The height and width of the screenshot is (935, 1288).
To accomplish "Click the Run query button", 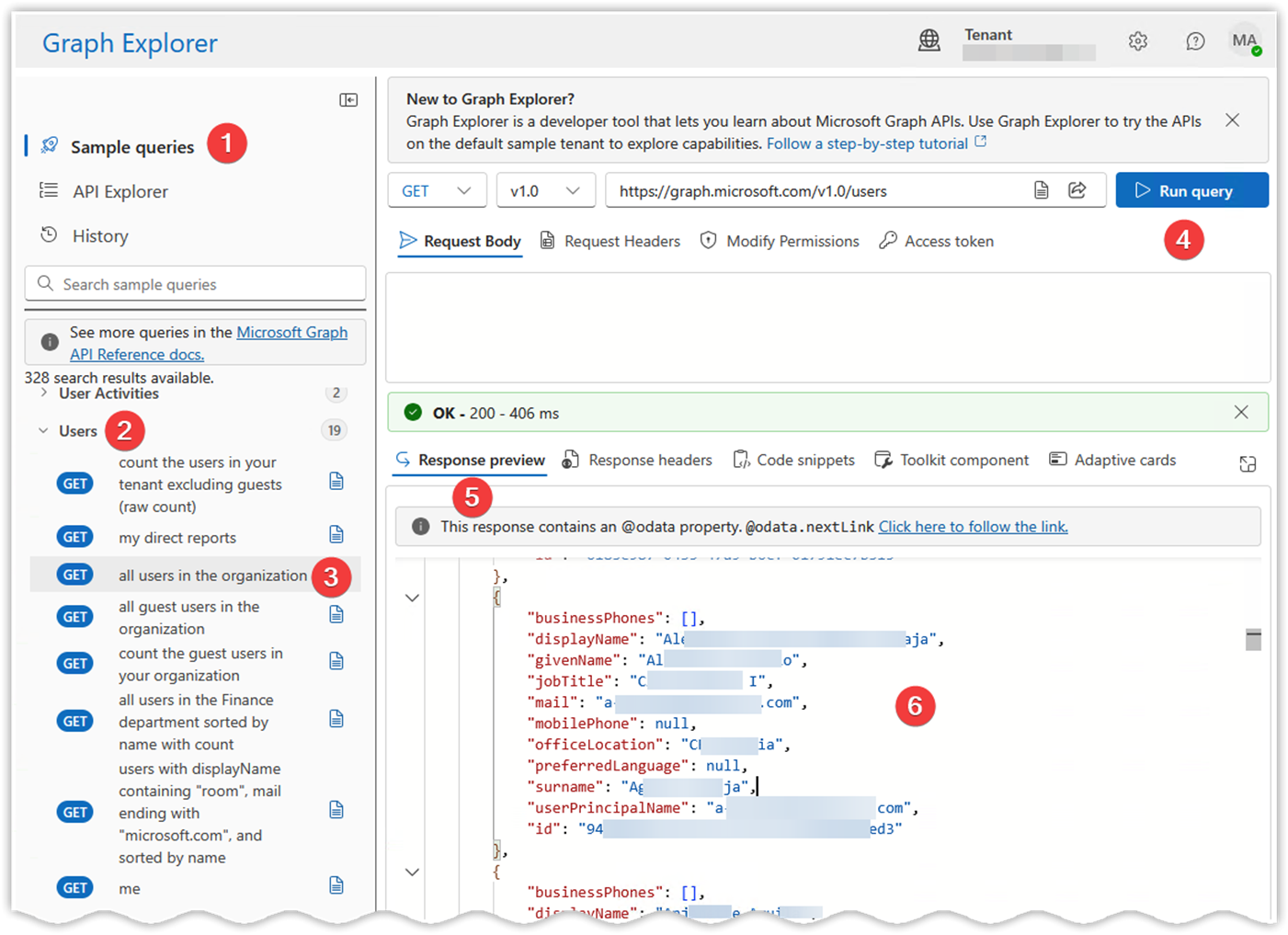I will 1191,190.
